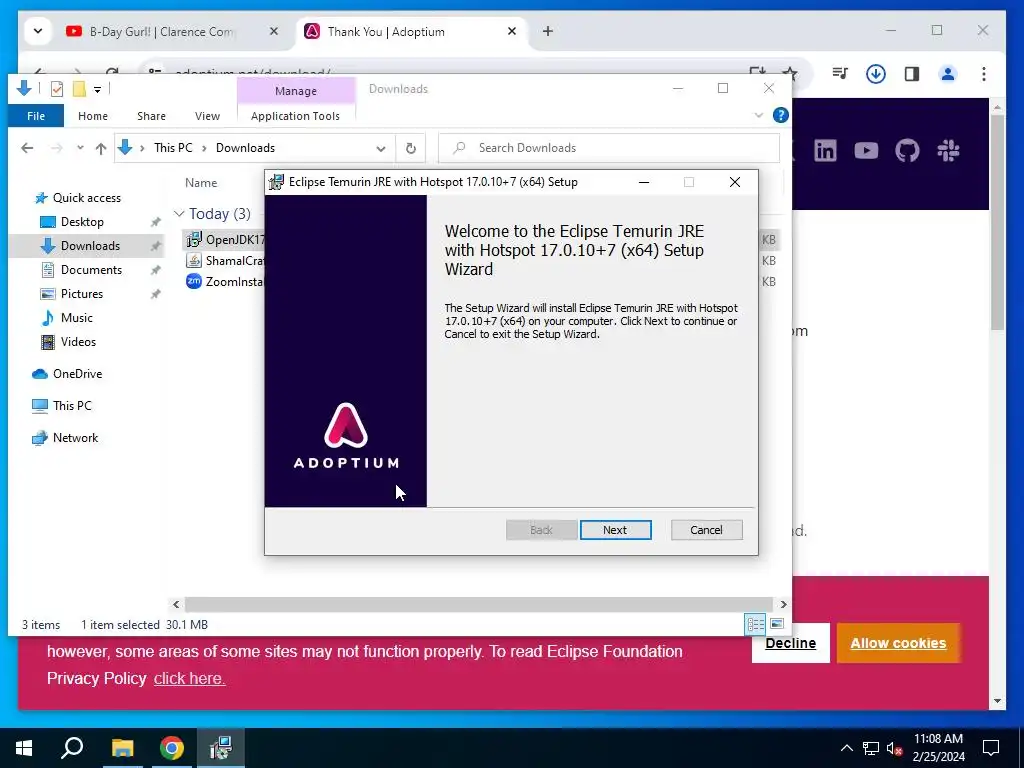The width and height of the screenshot is (1024, 768).
Task: Open the Windows Start menu
Action: pos(24,748)
